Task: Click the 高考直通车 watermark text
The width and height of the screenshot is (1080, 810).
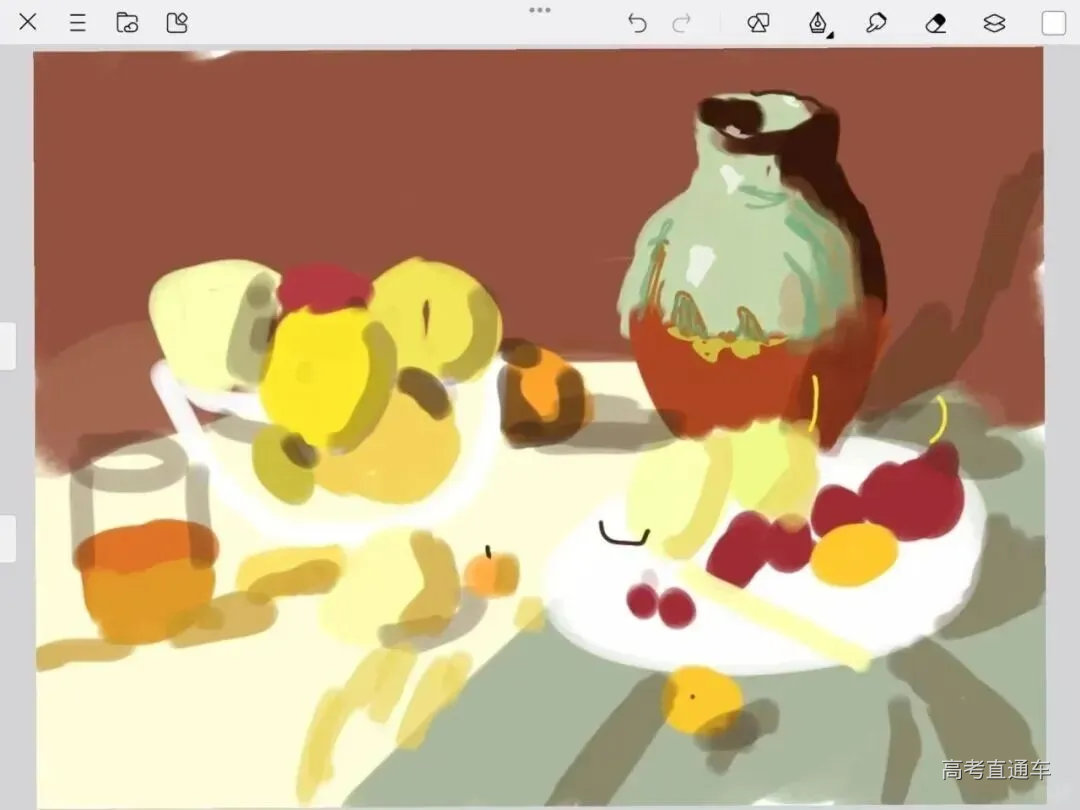Action: (996, 769)
